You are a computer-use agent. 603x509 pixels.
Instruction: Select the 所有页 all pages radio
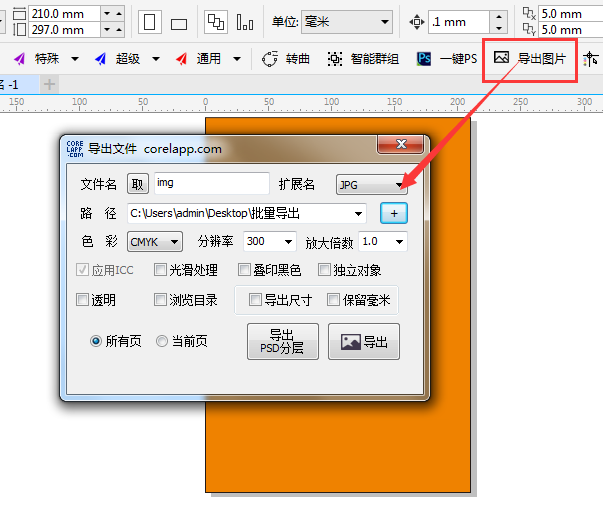pos(96,341)
